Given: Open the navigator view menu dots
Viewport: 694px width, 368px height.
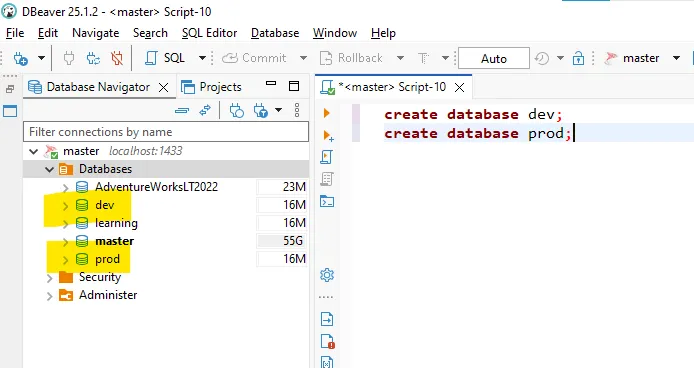Looking at the screenshot, I should tap(297, 110).
